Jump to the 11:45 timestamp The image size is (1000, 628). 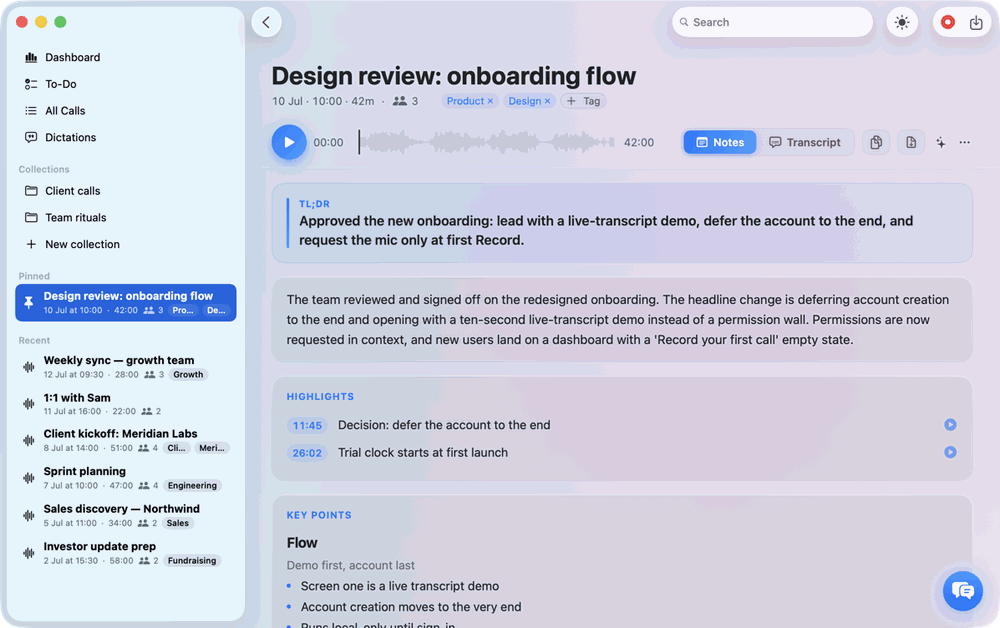(x=307, y=425)
